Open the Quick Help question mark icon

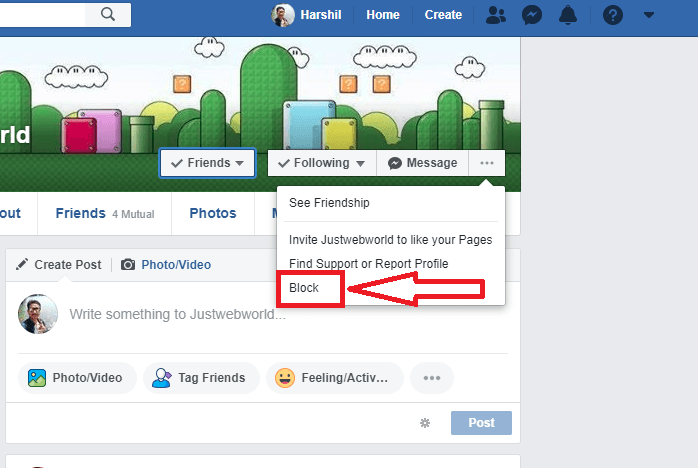pyautogui.click(x=613, y=15)
